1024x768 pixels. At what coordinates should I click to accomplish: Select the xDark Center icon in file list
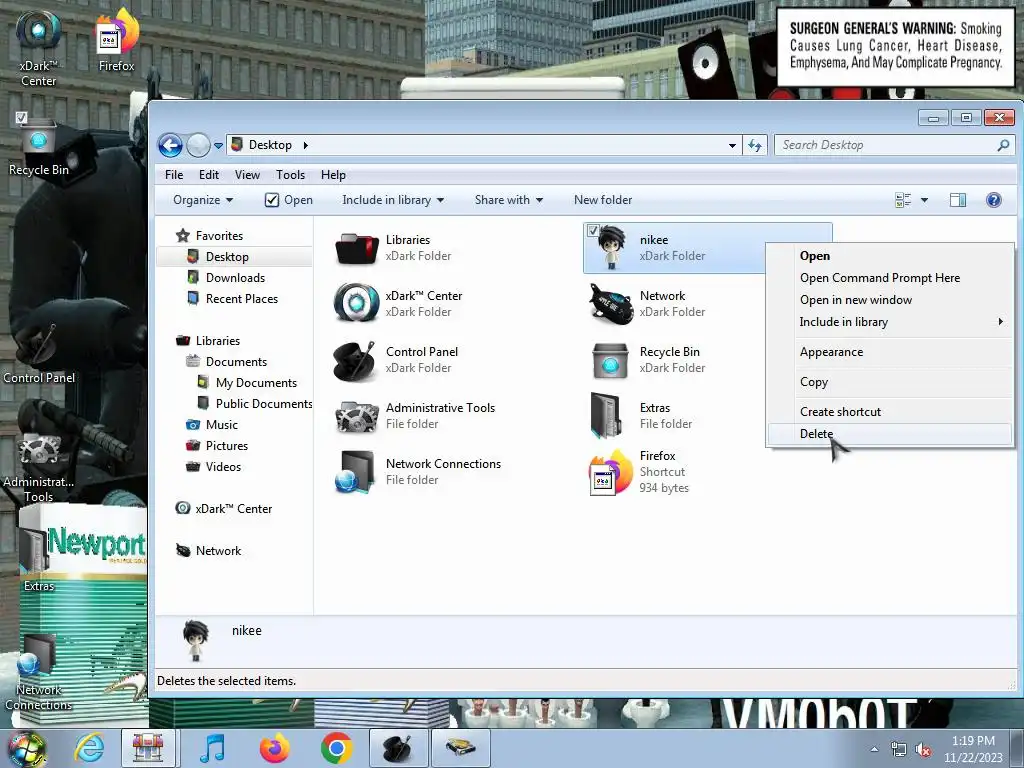(356, 303)
